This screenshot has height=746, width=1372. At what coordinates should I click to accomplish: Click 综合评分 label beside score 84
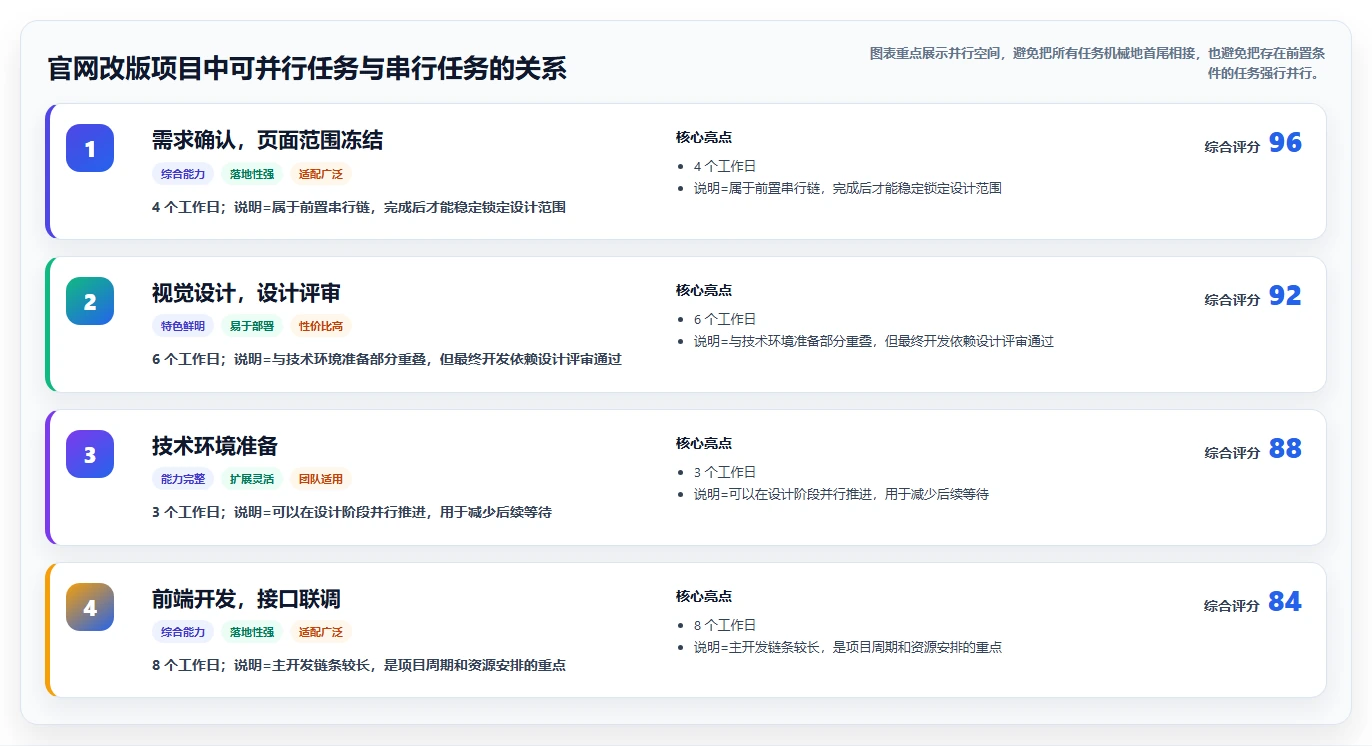(x=1232, y=606)
